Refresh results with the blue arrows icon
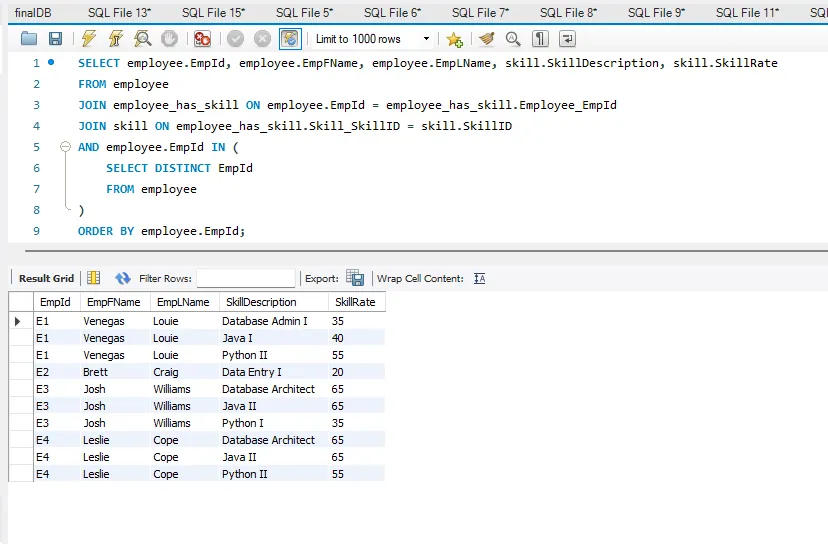The height and width of the screenshot is (544, 828). (123, 278)
